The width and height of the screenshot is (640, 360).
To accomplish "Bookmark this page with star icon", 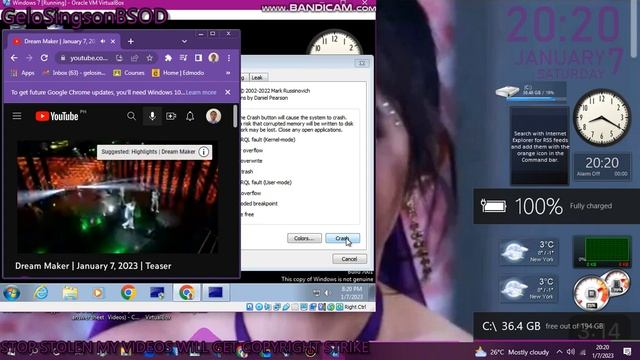I will (150, 58).
